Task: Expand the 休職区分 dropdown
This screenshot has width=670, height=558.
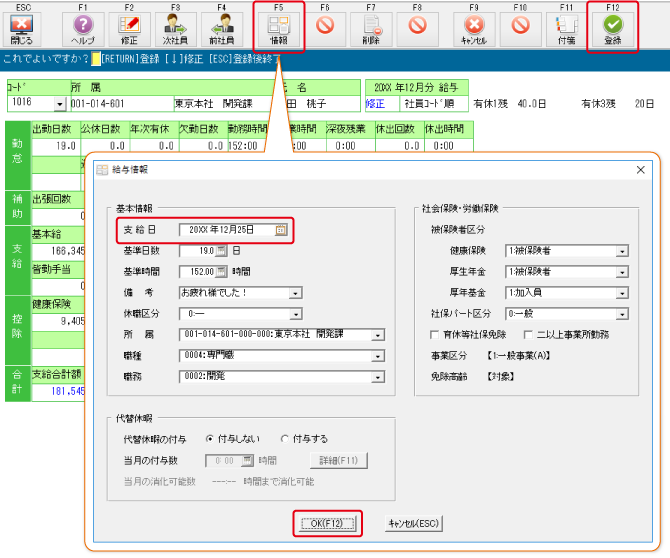Action: click(295, 314)
